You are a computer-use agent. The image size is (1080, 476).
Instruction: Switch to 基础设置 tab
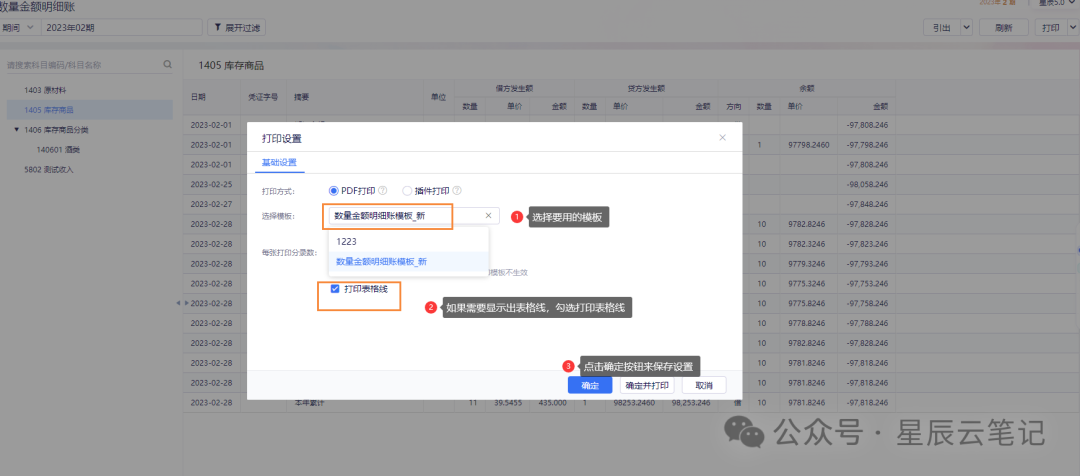(279, 163)
